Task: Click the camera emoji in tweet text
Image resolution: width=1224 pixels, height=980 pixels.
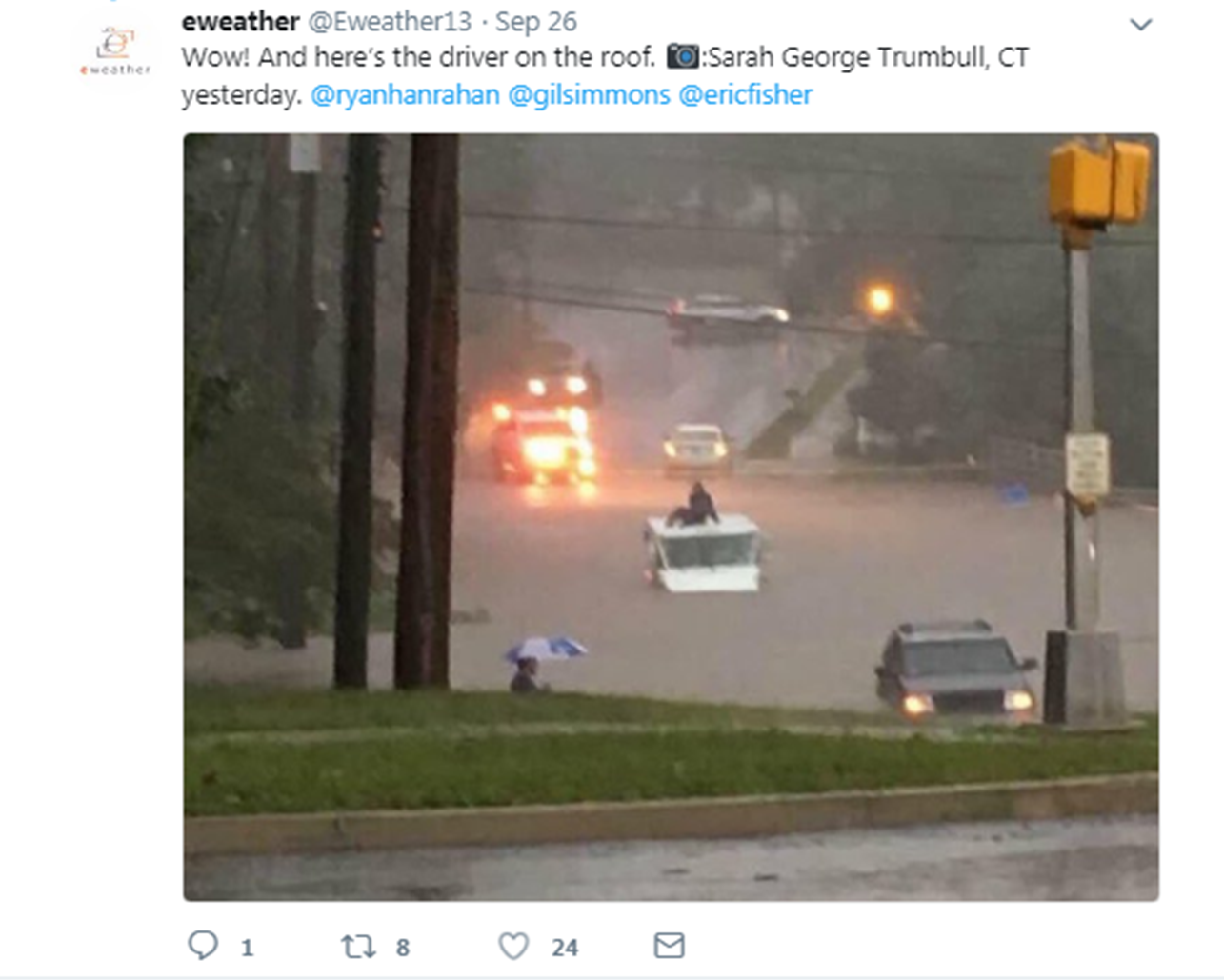Action: 682,56
